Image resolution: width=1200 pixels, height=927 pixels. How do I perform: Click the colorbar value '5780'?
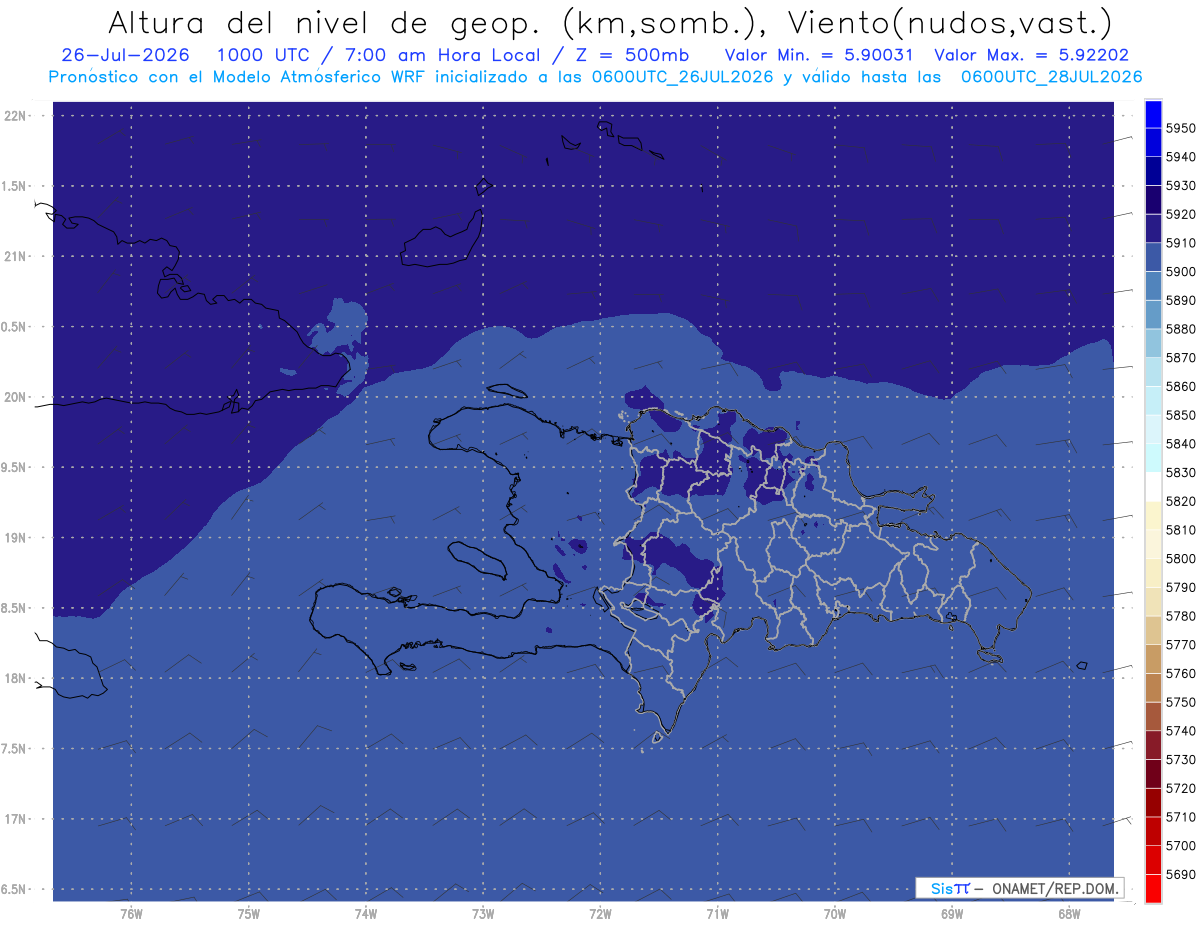pyautogui.click(x=1181, y=616)
